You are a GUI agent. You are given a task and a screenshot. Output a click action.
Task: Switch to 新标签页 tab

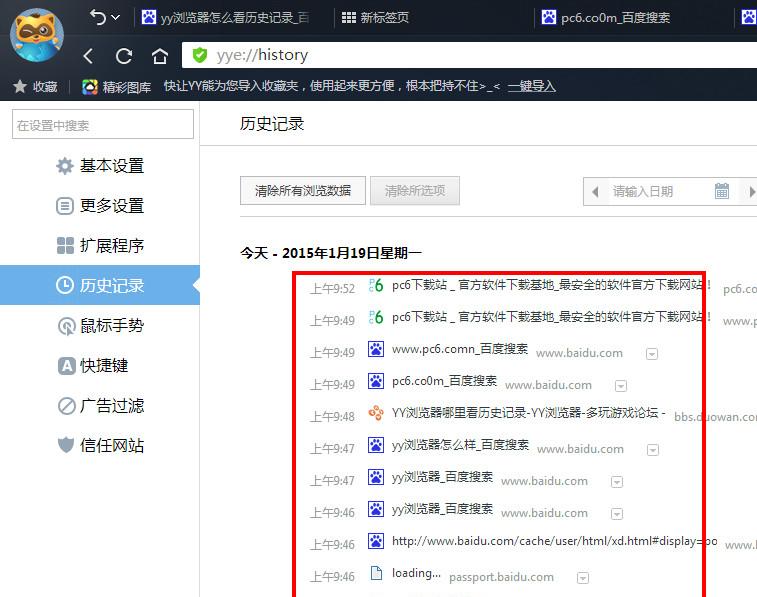(375, 18)
